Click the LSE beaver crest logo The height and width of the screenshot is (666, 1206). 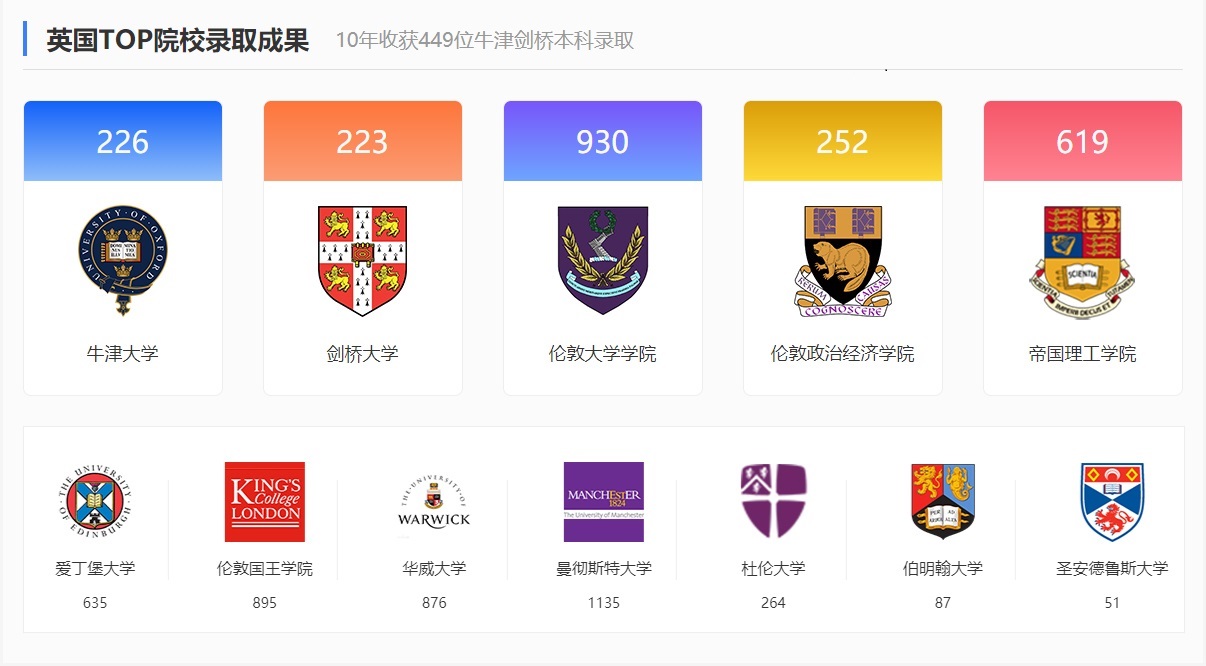[843, 261]
